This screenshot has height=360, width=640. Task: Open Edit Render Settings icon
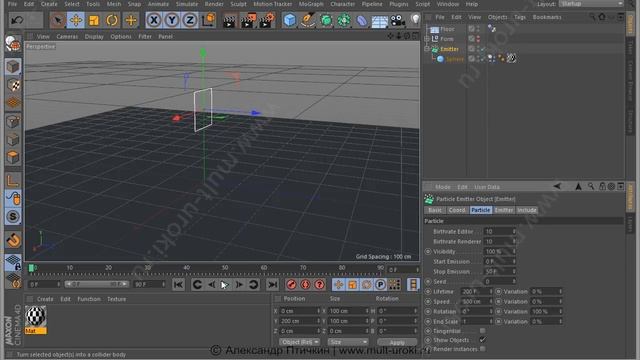(x=266, y=20)
